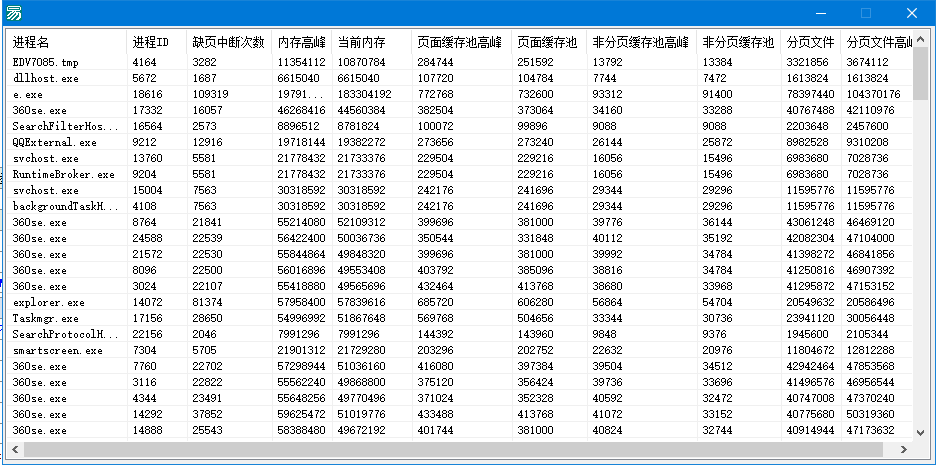Click process ID 14292 cell
This screenshot has height=467, width=938.
point(147,414)
